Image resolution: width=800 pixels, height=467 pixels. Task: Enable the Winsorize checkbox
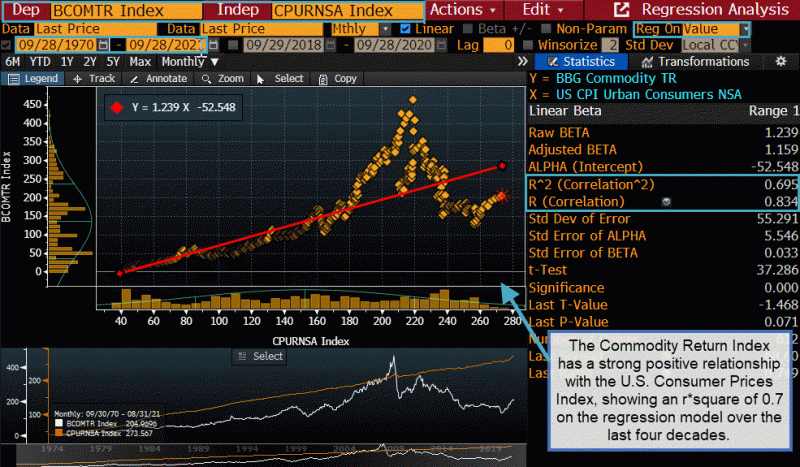[x=531, y=46]
